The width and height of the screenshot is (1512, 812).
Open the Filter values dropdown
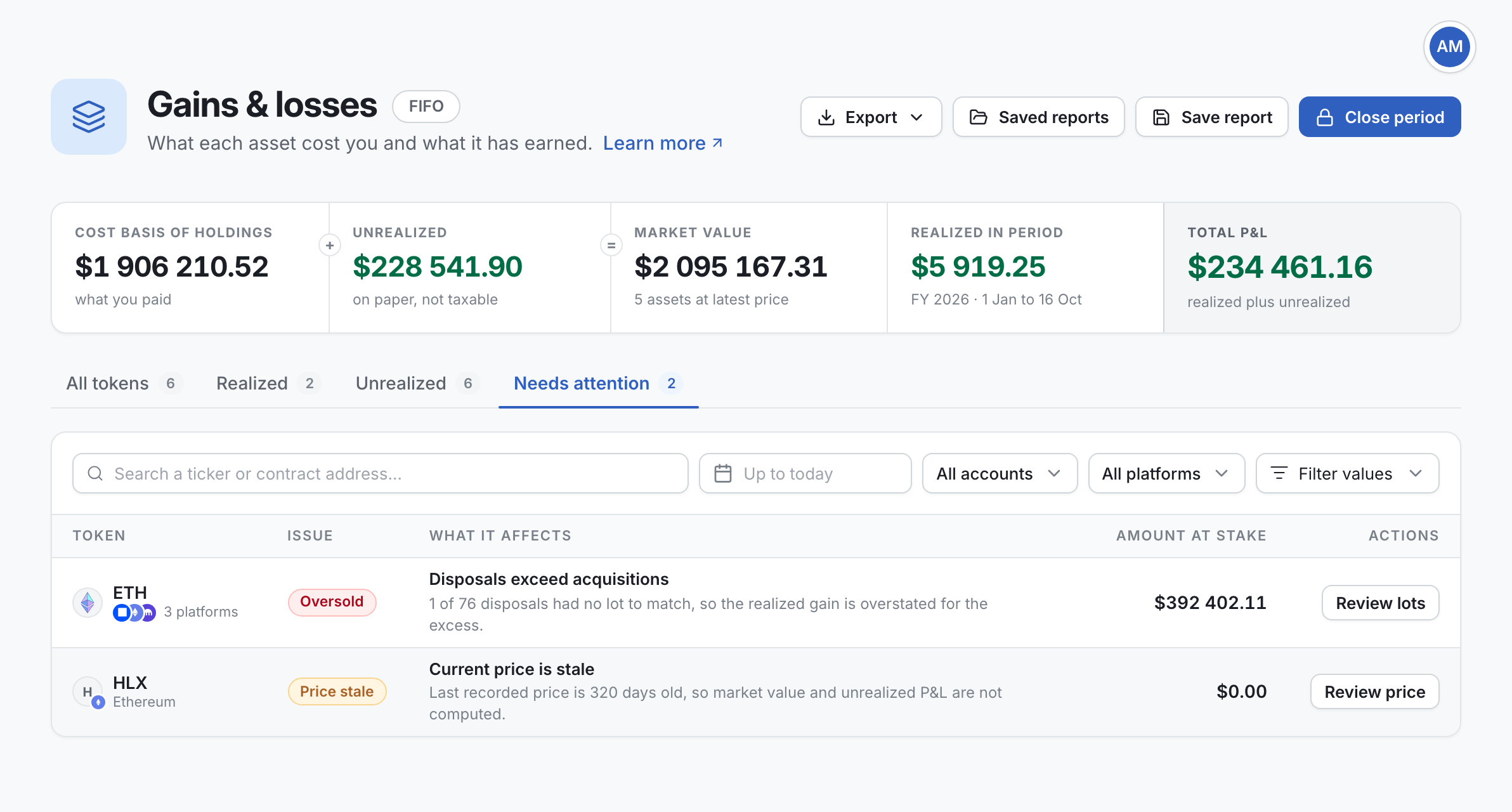coord(1347,473)
